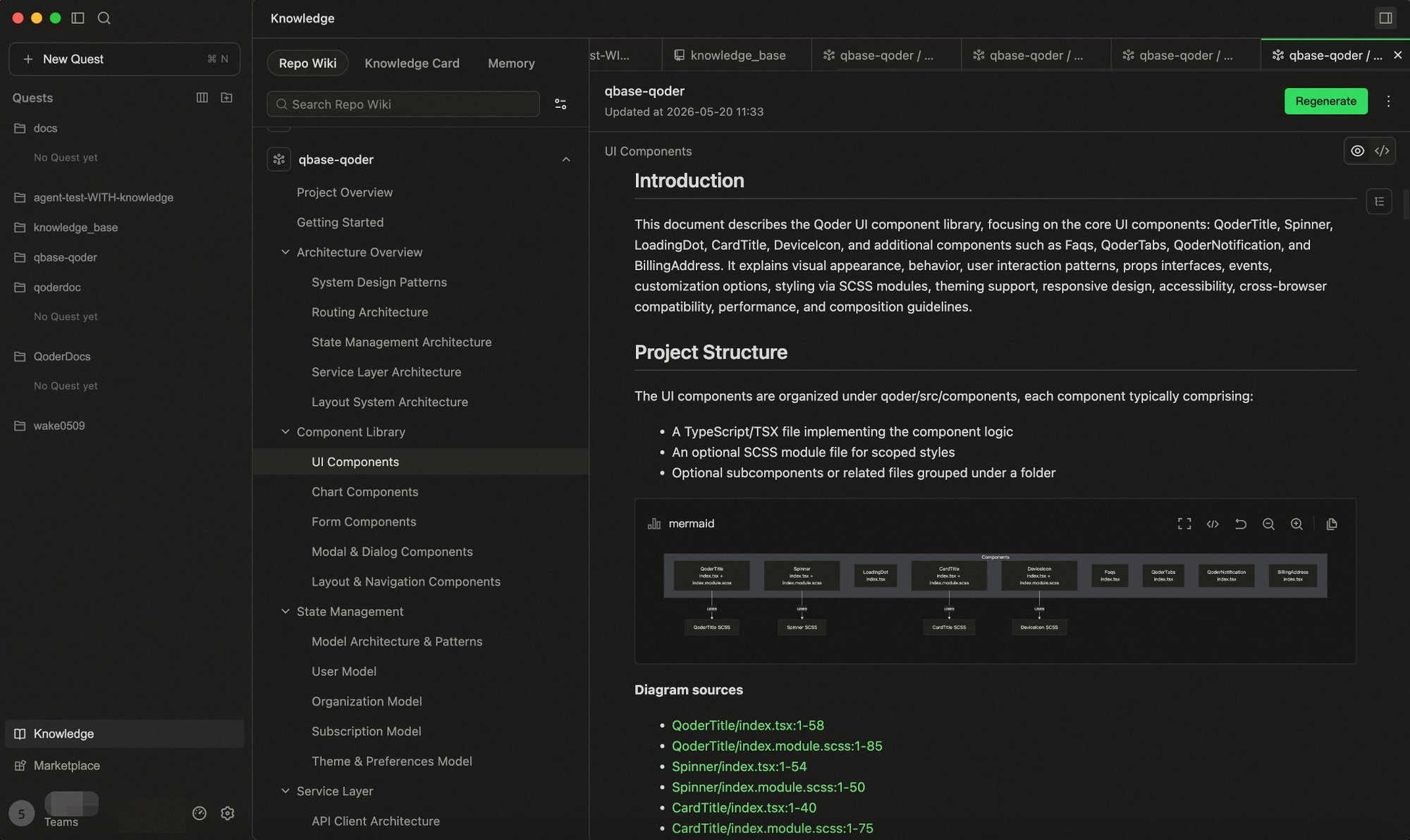Open Knowledge in the sidebar

coord(124,734)
